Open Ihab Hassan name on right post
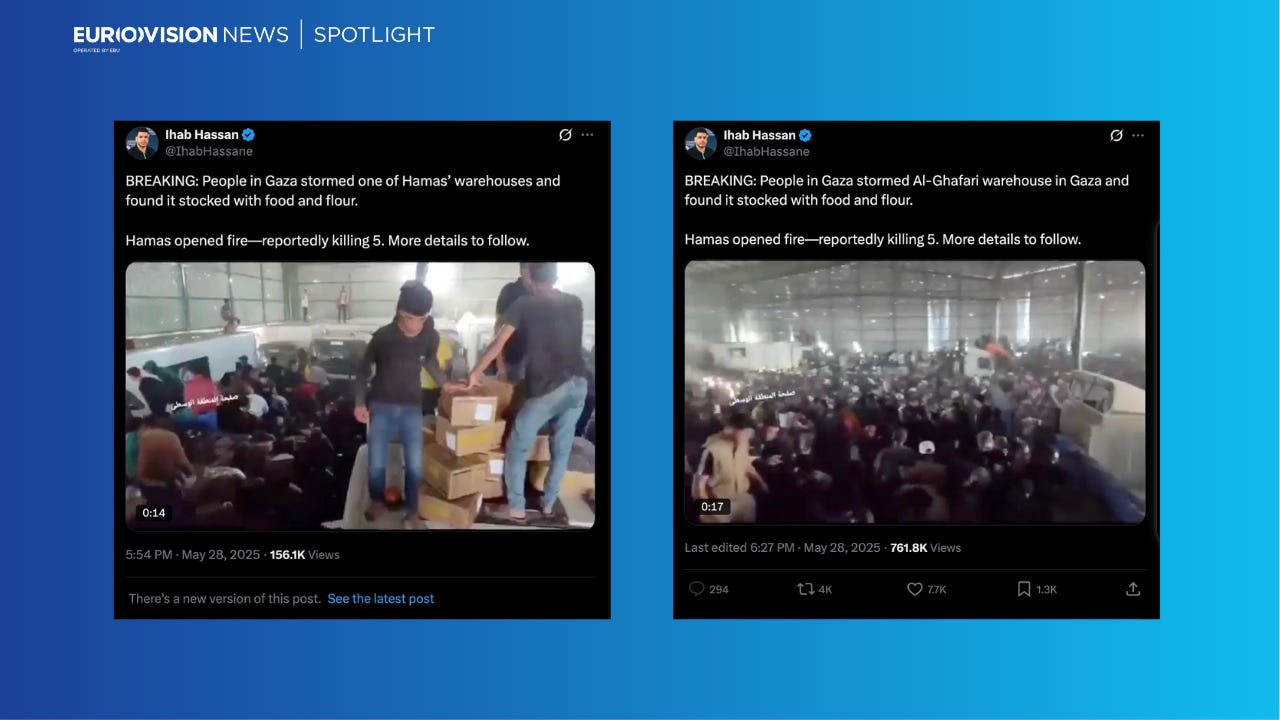Viewport: 1280px width, 720px height. (x=759, y=135)
